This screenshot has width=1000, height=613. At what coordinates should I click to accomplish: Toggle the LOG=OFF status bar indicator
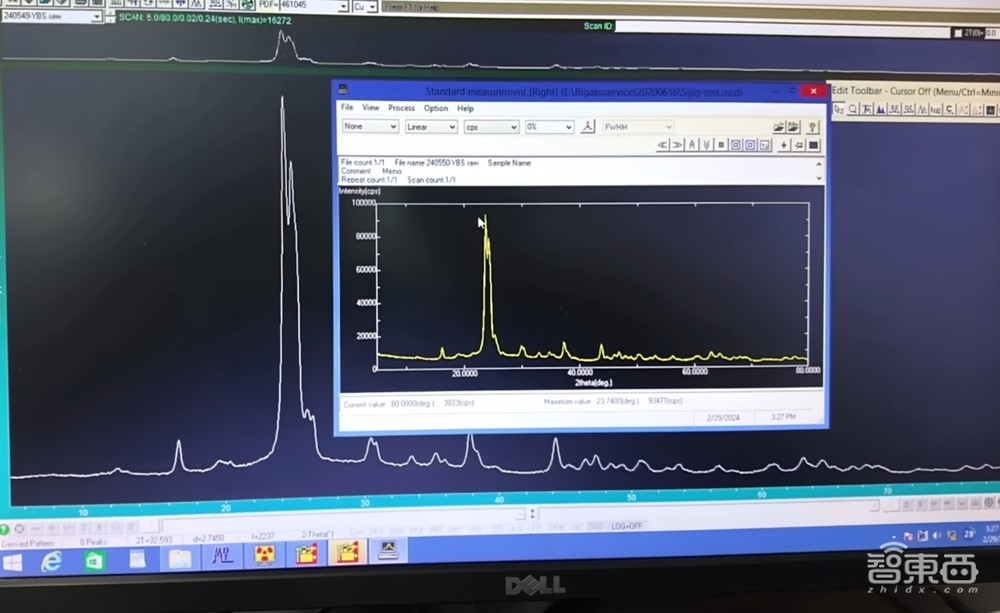[627, 526]
